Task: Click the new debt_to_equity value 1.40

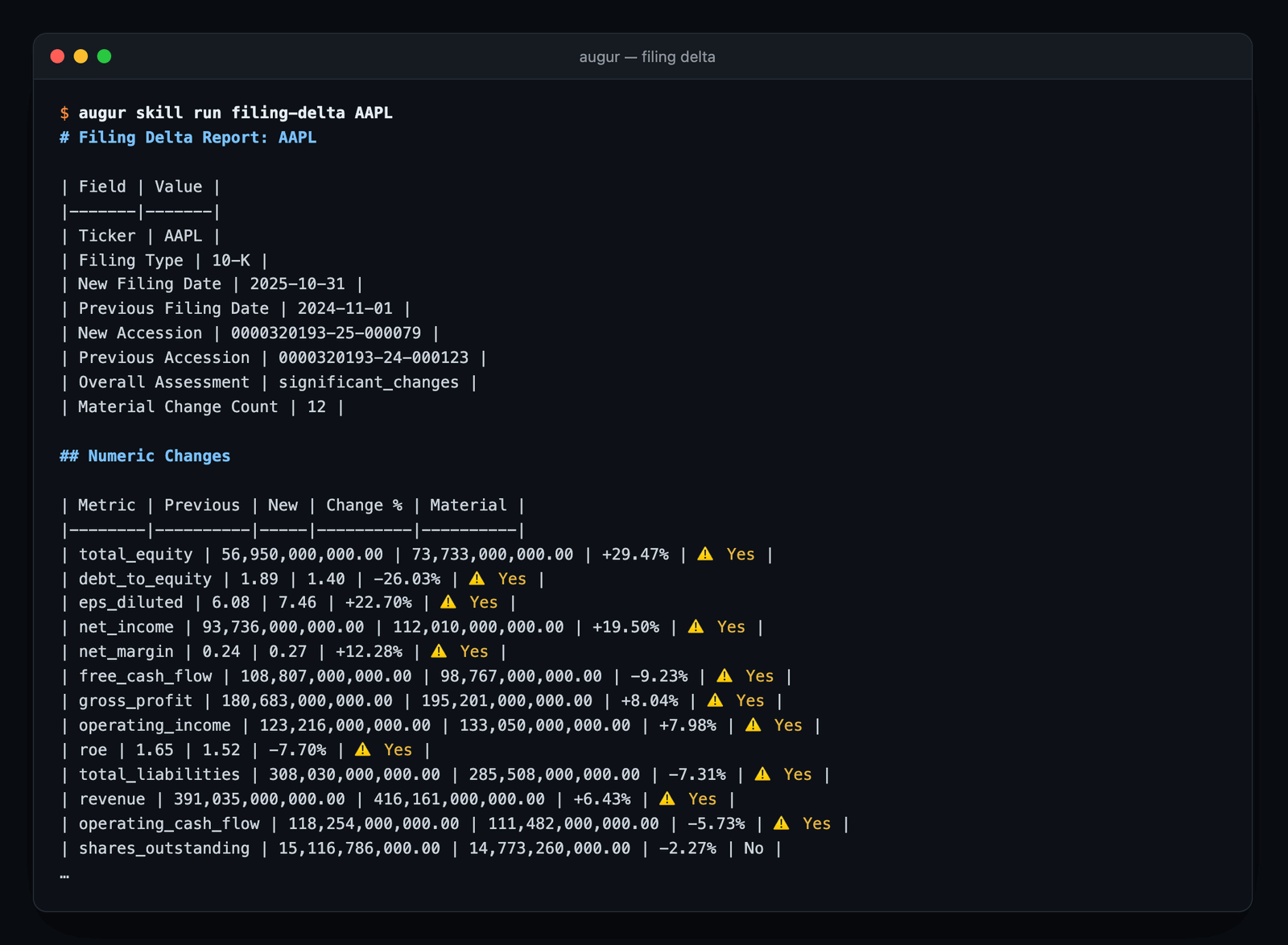Action: 326,579
